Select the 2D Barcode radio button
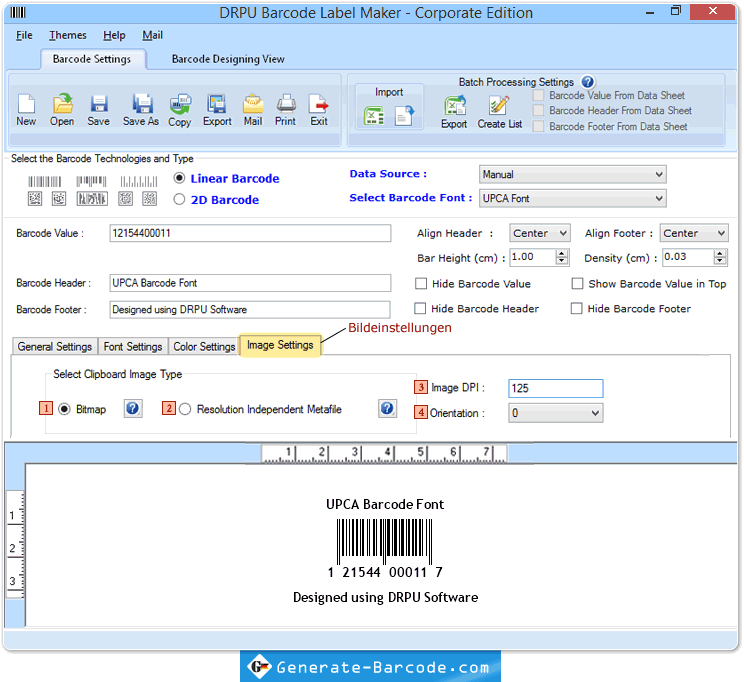Viewport: 744px width, 682px height. point(179,199)
